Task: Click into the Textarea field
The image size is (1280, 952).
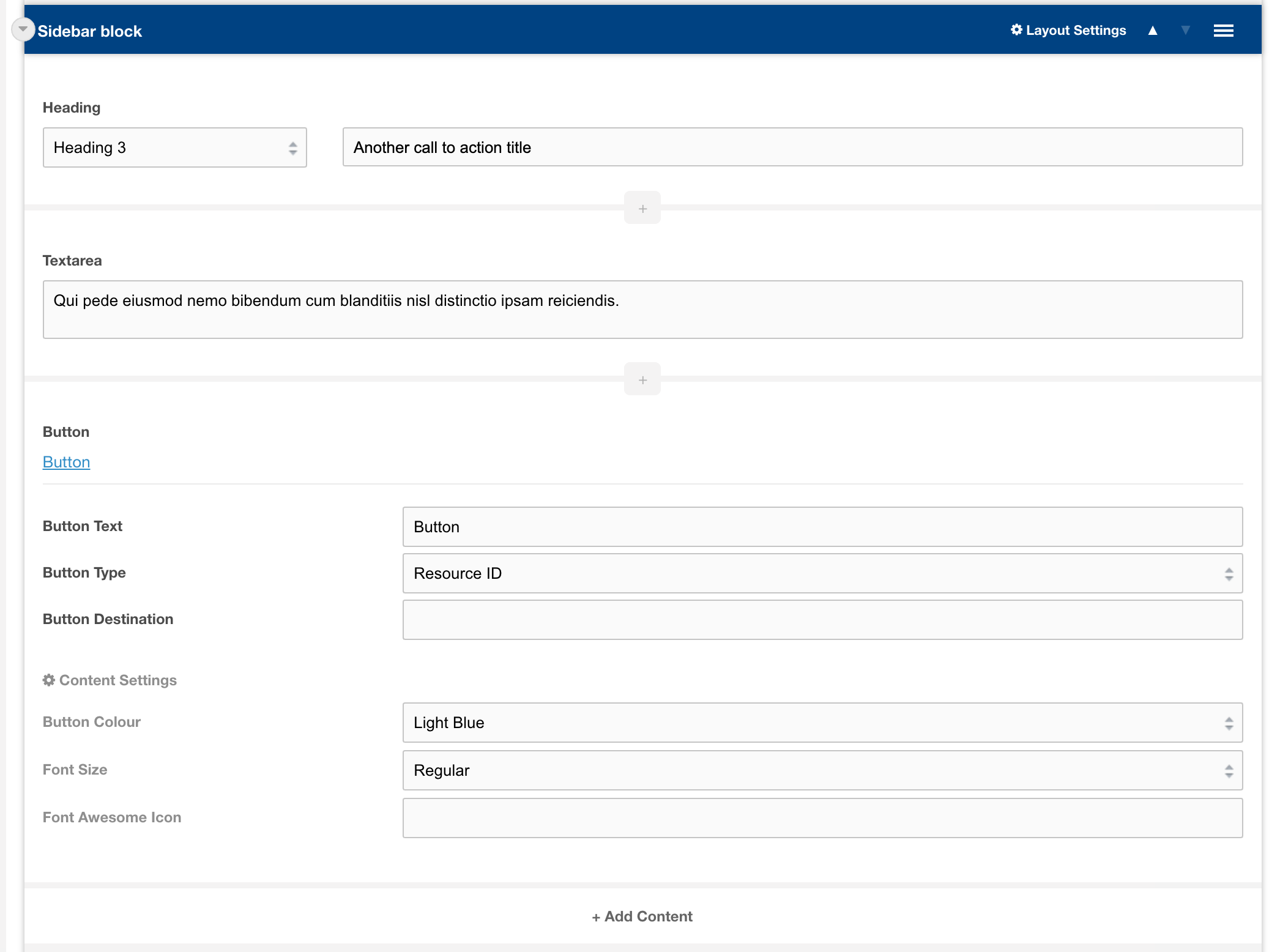Action: click(x=642, y=310)
